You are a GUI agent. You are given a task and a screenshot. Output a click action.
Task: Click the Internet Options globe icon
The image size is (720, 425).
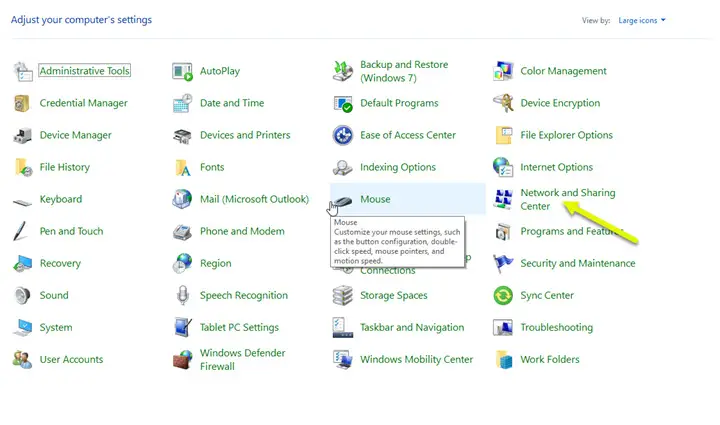pyautogui.click(x=503, y=167)
